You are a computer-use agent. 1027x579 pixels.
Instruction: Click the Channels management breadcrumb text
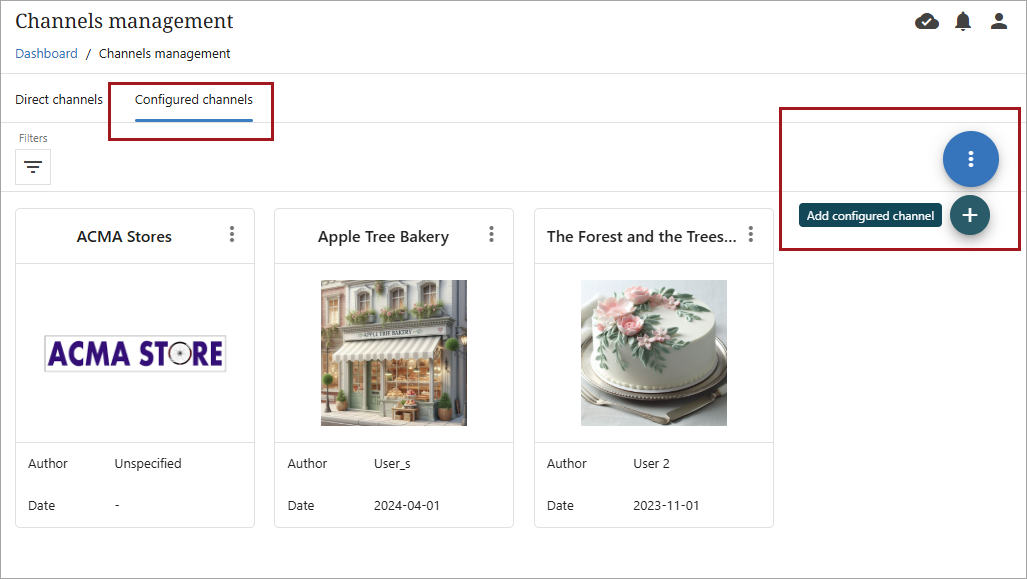164,54
